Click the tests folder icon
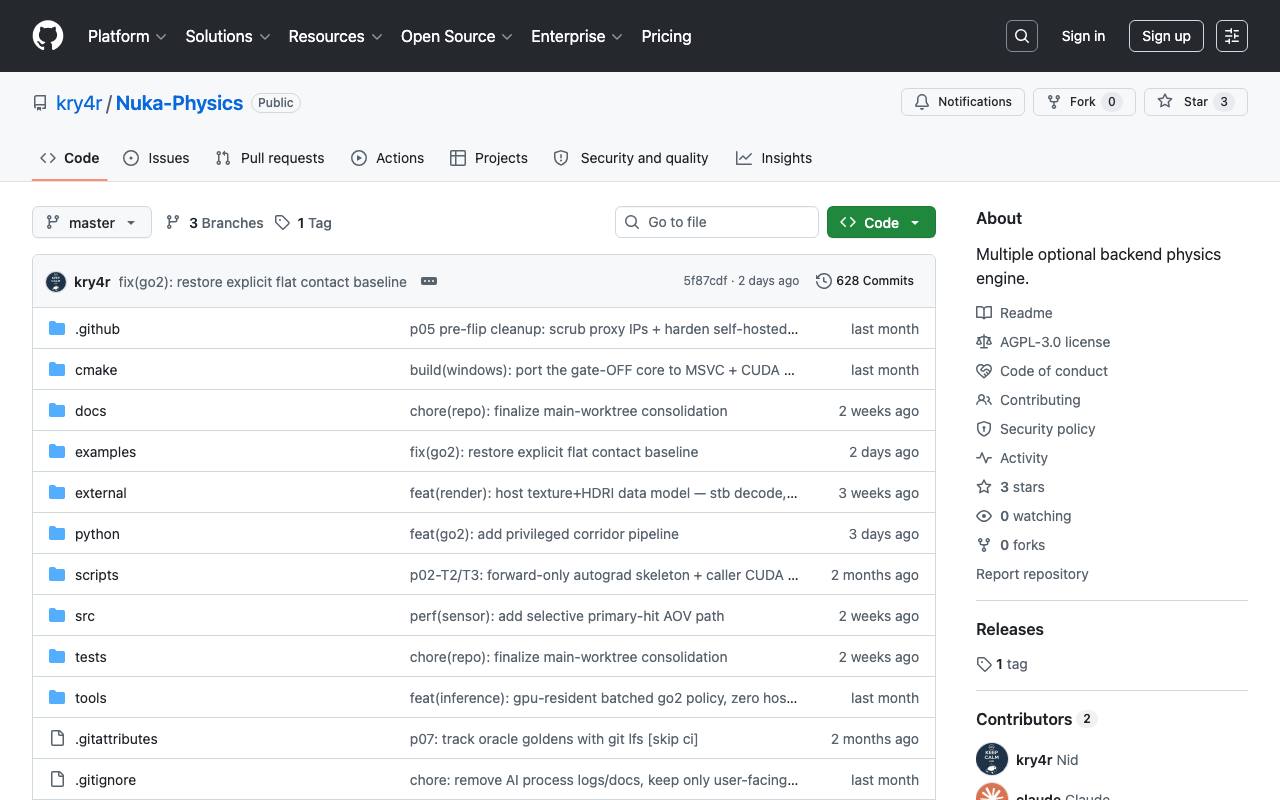1280x800 pixels. click(x=57, y=656)
